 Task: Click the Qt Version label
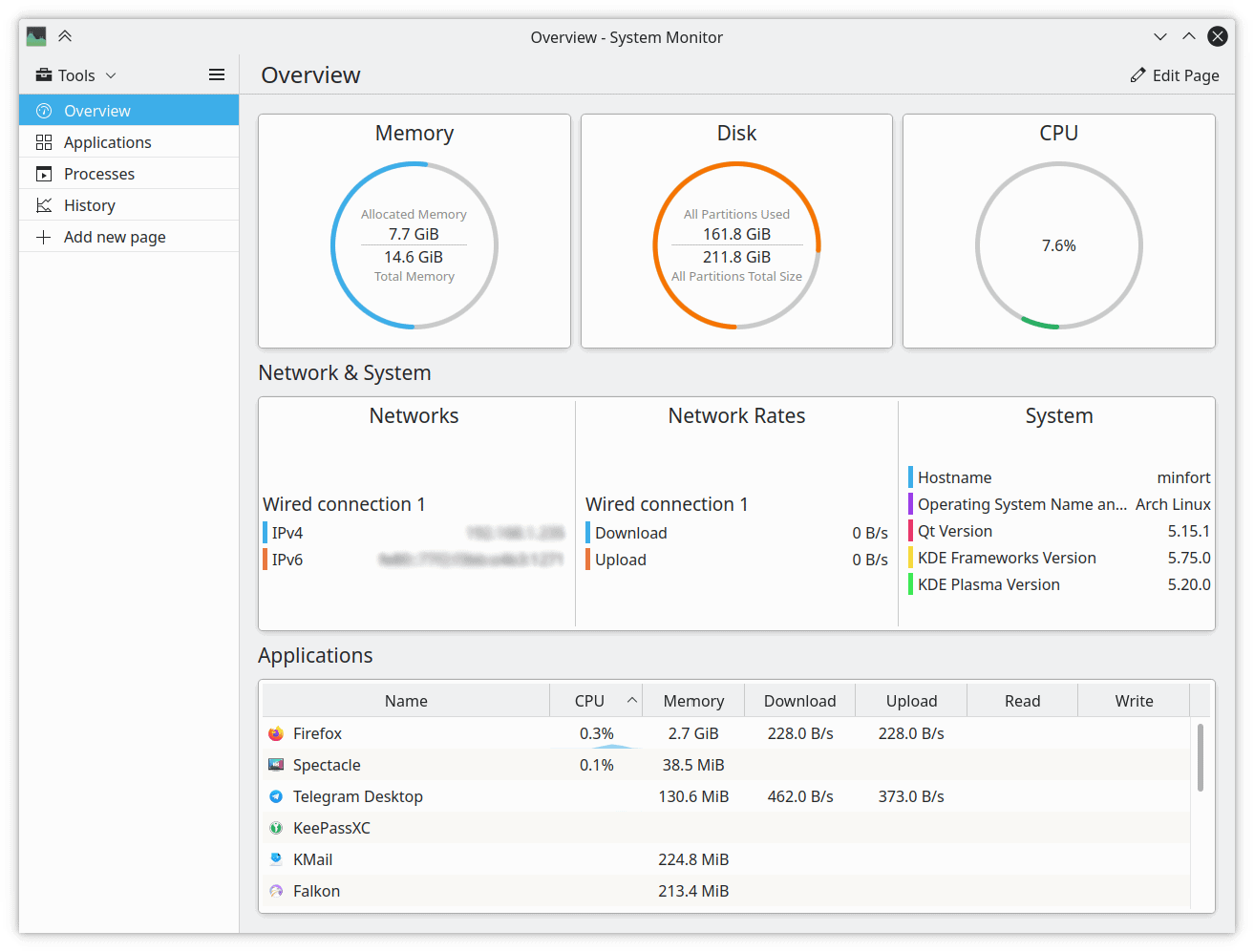(x=955, y=531)
